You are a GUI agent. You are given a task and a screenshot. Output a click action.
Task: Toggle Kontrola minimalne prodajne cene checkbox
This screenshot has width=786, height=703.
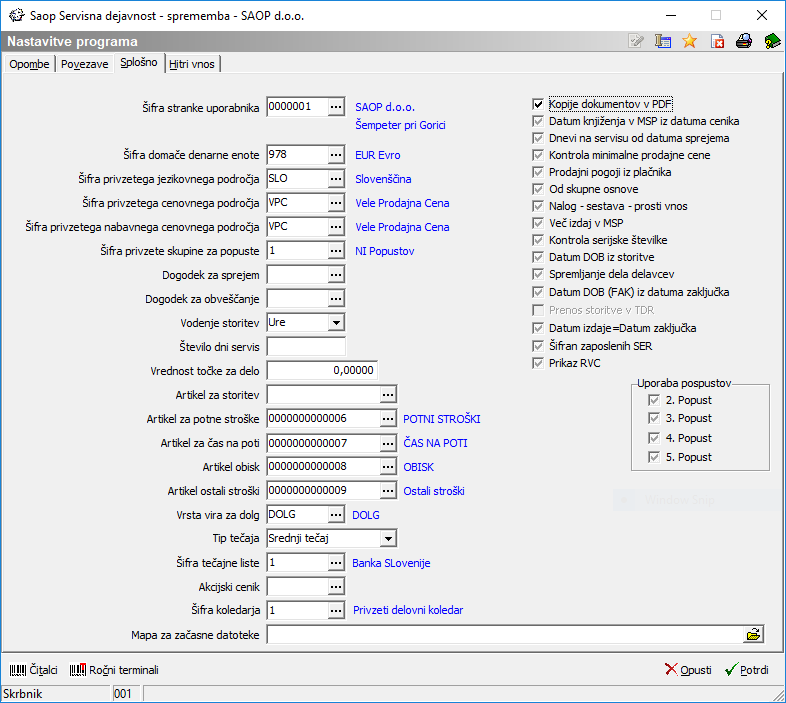click(538, 155)
